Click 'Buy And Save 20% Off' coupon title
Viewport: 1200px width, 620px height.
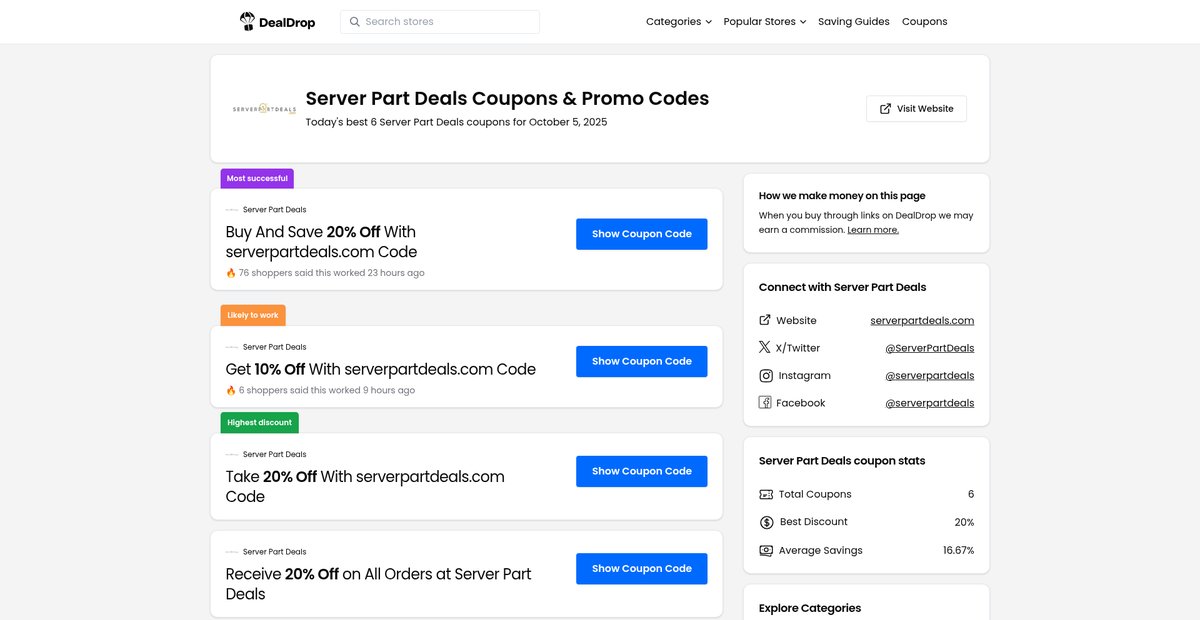pyautogui.click(x=322, y=242)
